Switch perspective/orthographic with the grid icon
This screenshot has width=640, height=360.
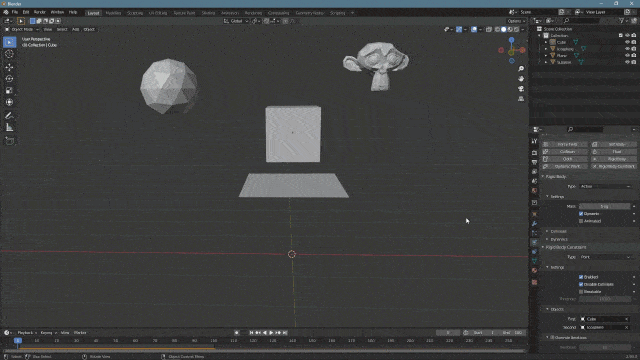pyautogui.click(x=521, y=99)
